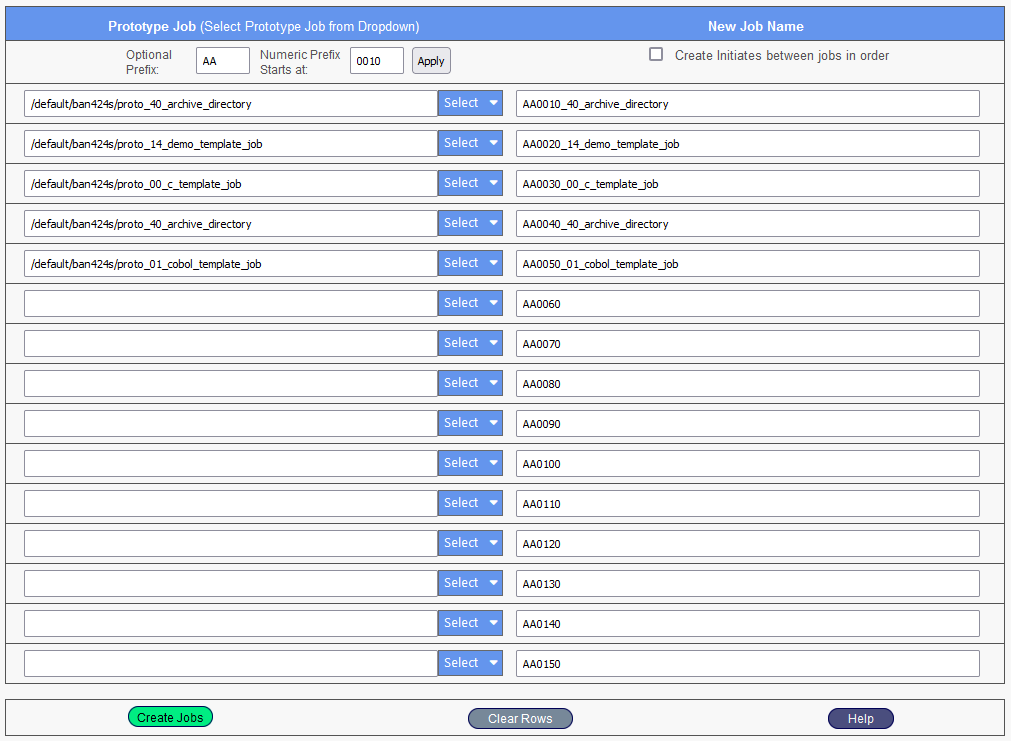Open Select dropdown beside the AA0060 row
The width and height of the screenshot is (1011, 741).
[x=470, y=303]
